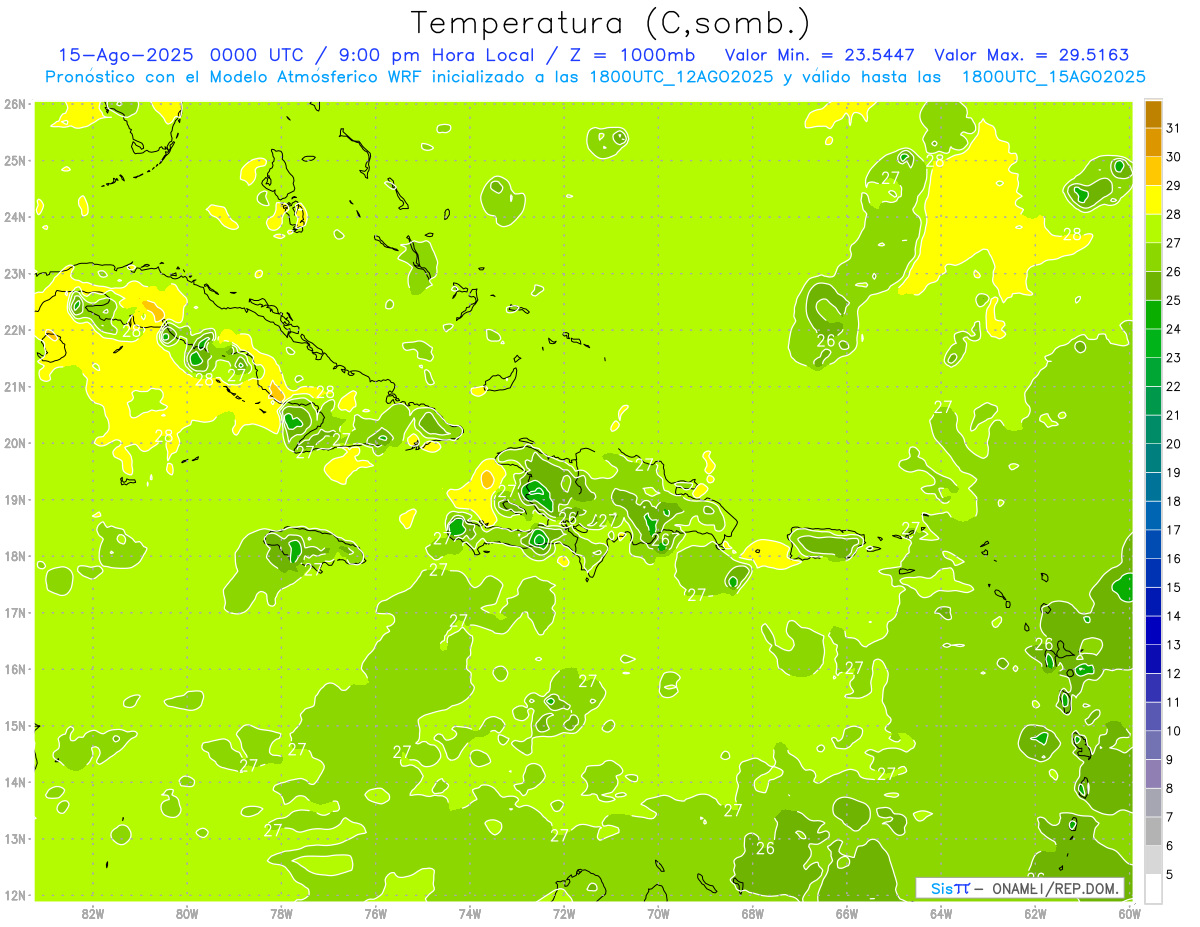Click the 24N latitude axis label
This screenshot has width=1200, height=927.
(15, 217)
